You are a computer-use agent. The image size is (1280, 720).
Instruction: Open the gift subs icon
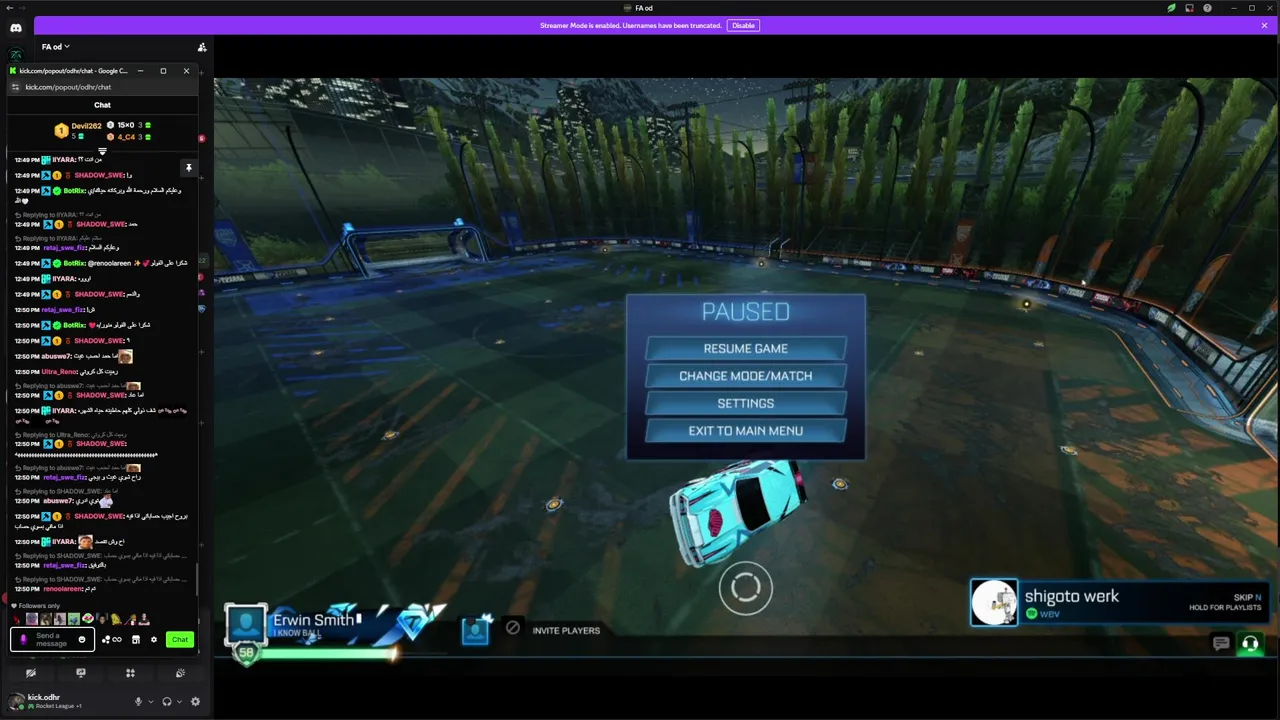coord(105,640)
